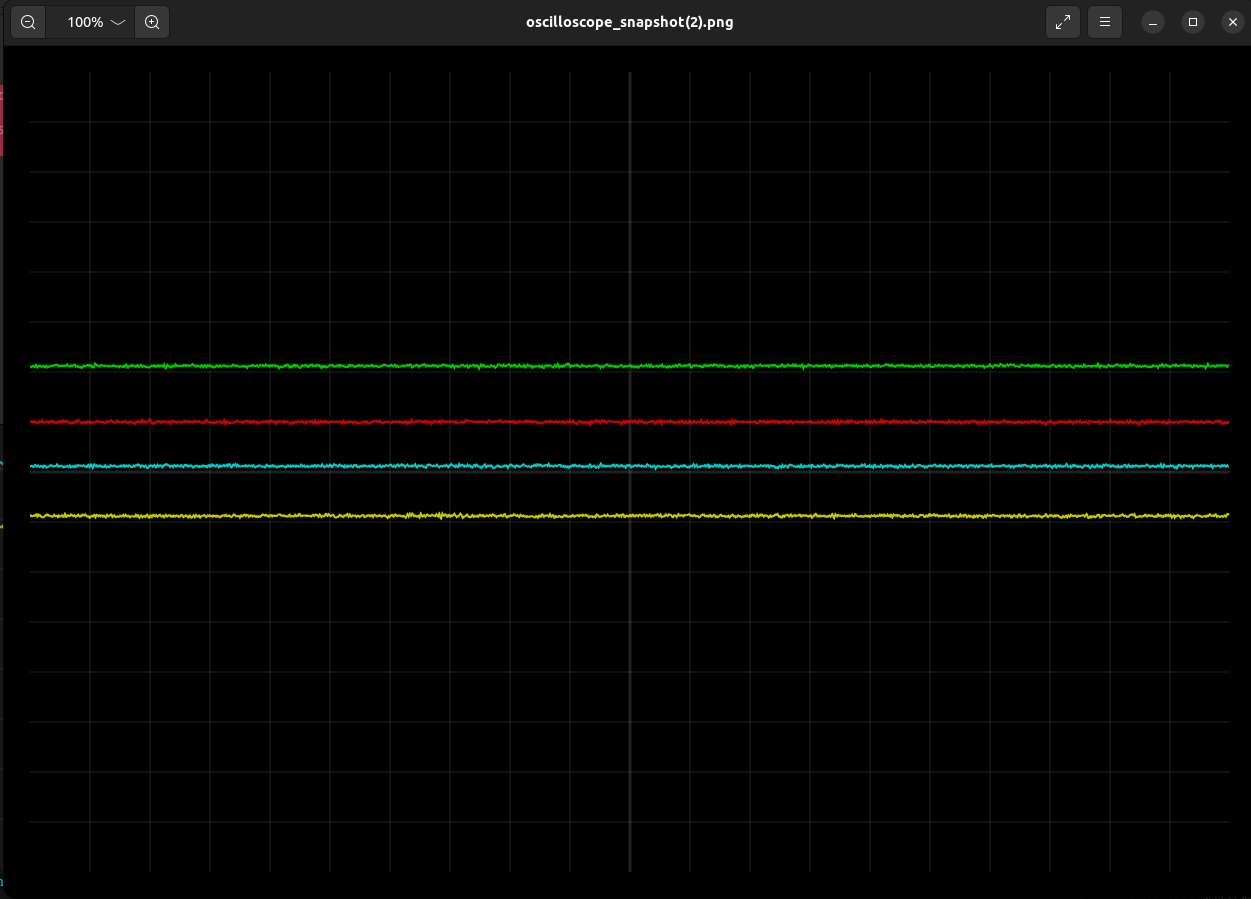Click the red marker on the left screen edge
1251x899 pixels.
point(2,120)
